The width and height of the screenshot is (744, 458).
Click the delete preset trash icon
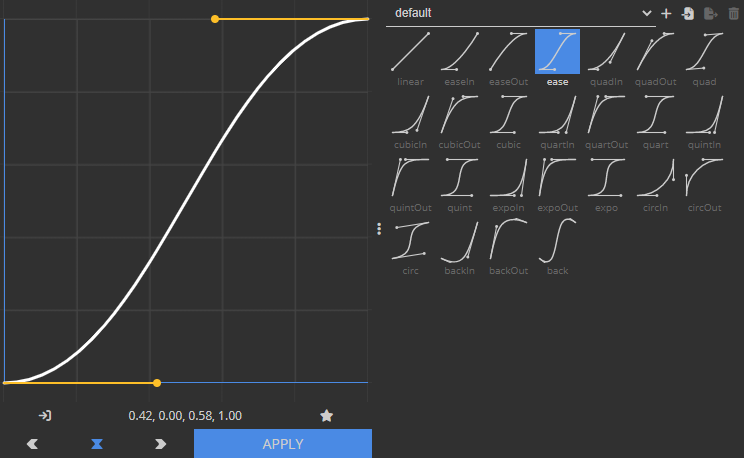coord(734,14)
